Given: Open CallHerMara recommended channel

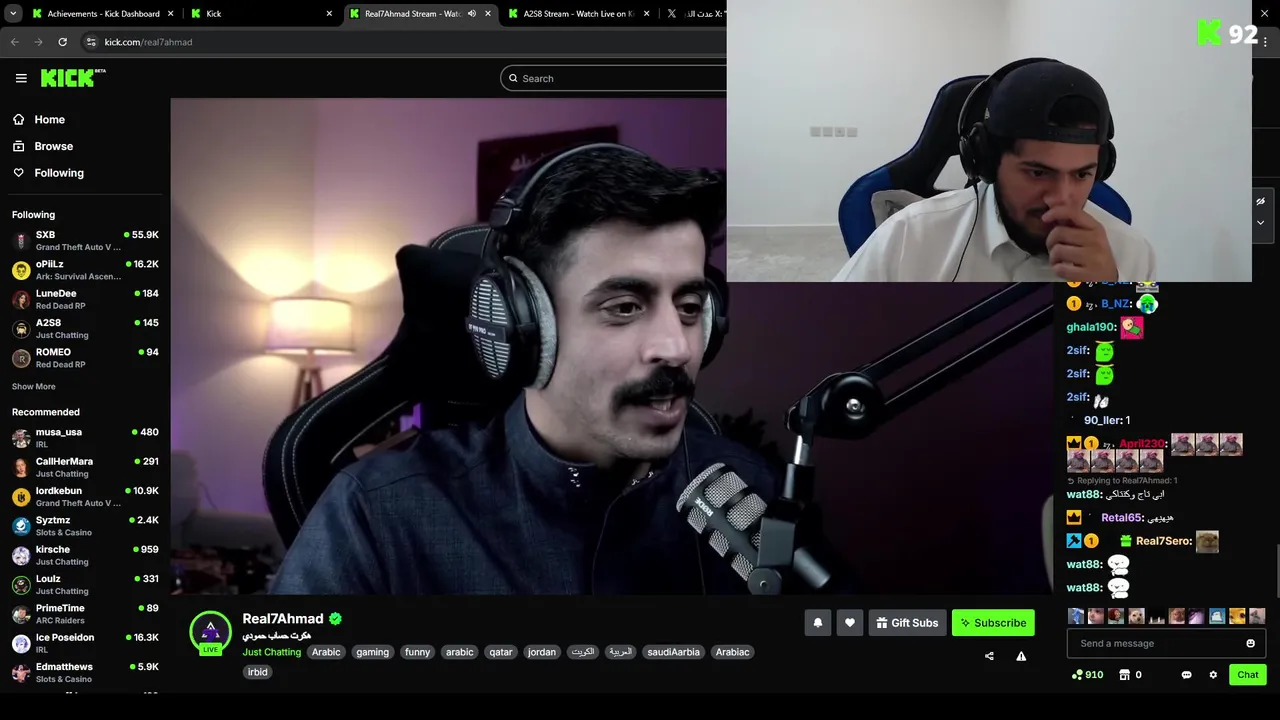Looking at the screenshot, I should [x=85, y=467].
